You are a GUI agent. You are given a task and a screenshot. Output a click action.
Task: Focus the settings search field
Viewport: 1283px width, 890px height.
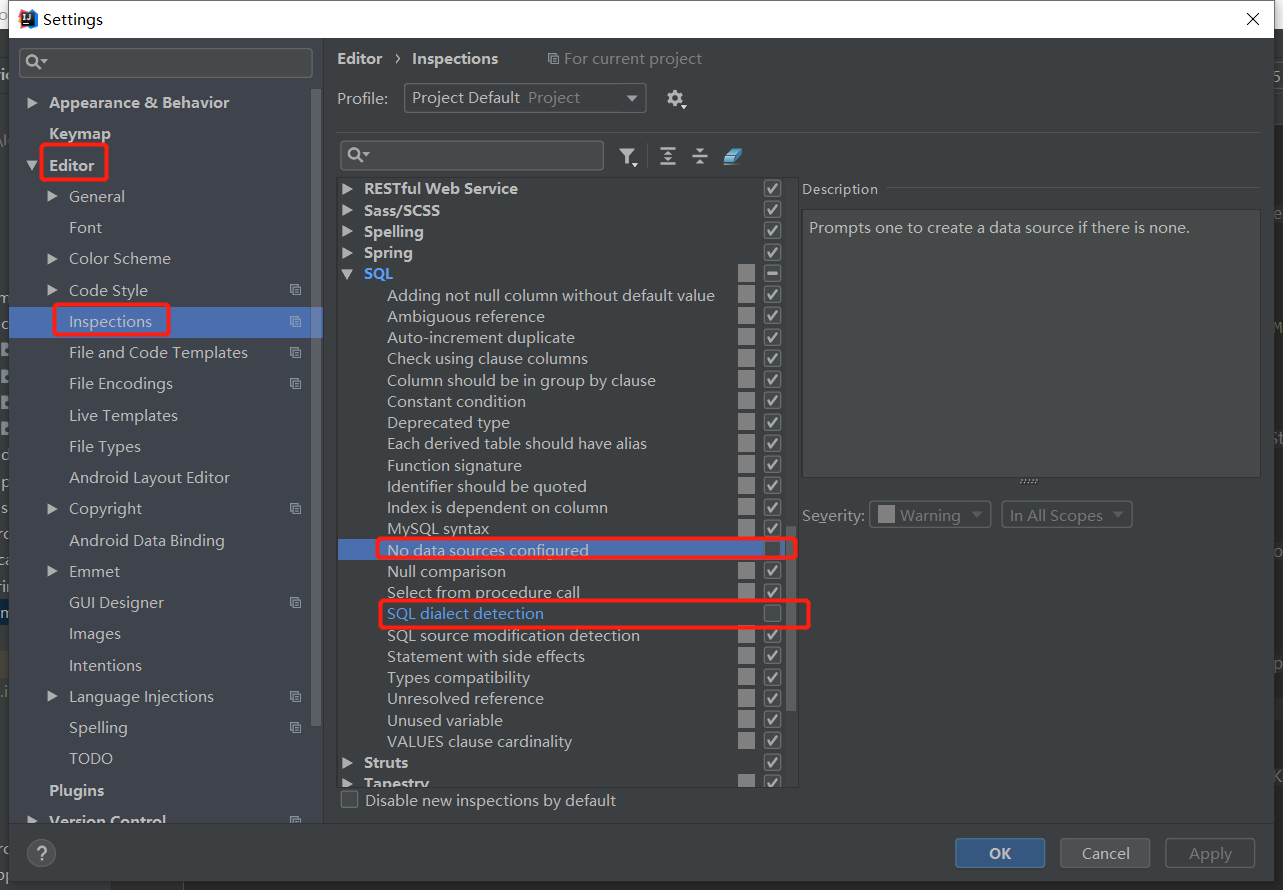165,62
